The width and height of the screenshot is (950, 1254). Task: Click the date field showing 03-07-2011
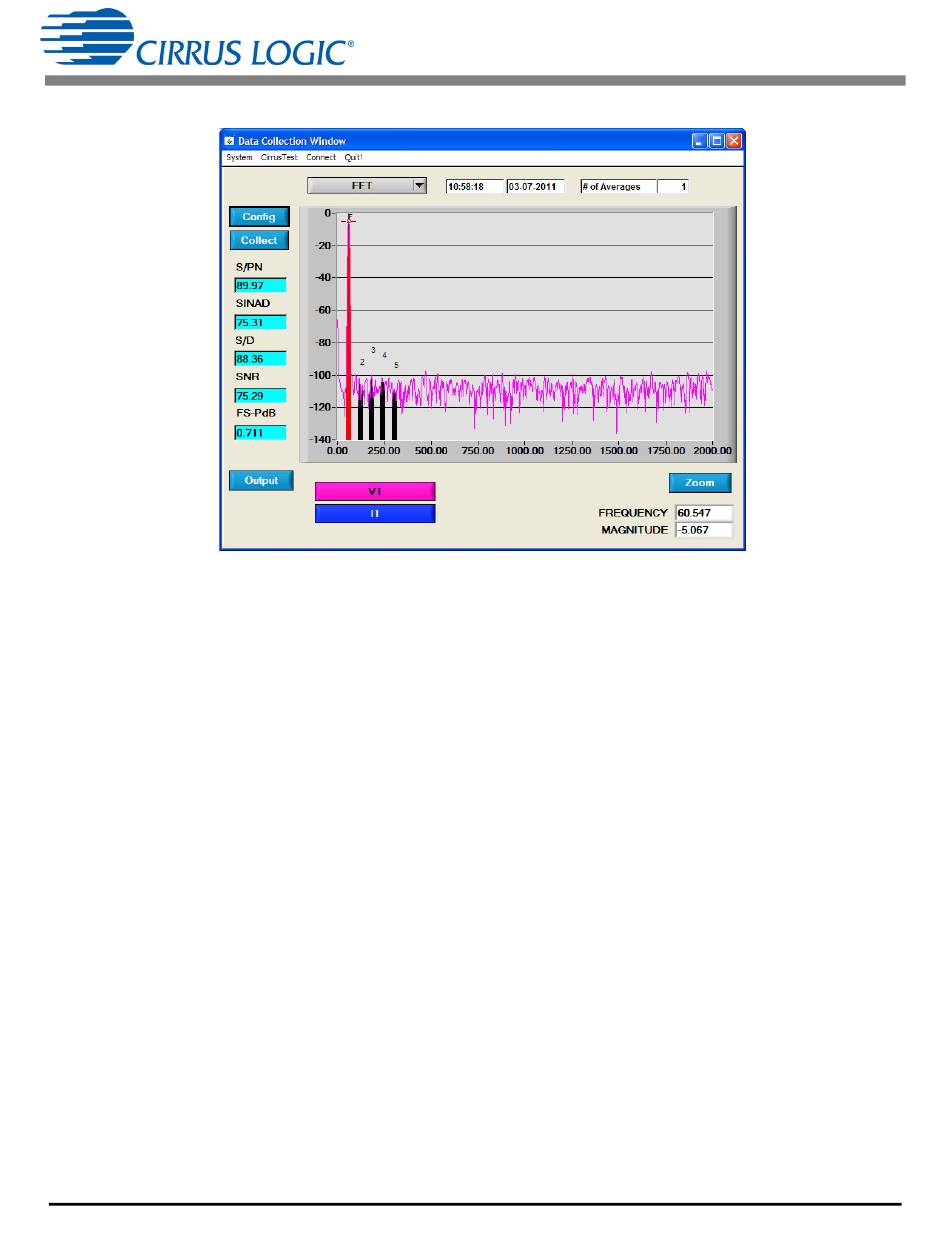click(535, 186)
